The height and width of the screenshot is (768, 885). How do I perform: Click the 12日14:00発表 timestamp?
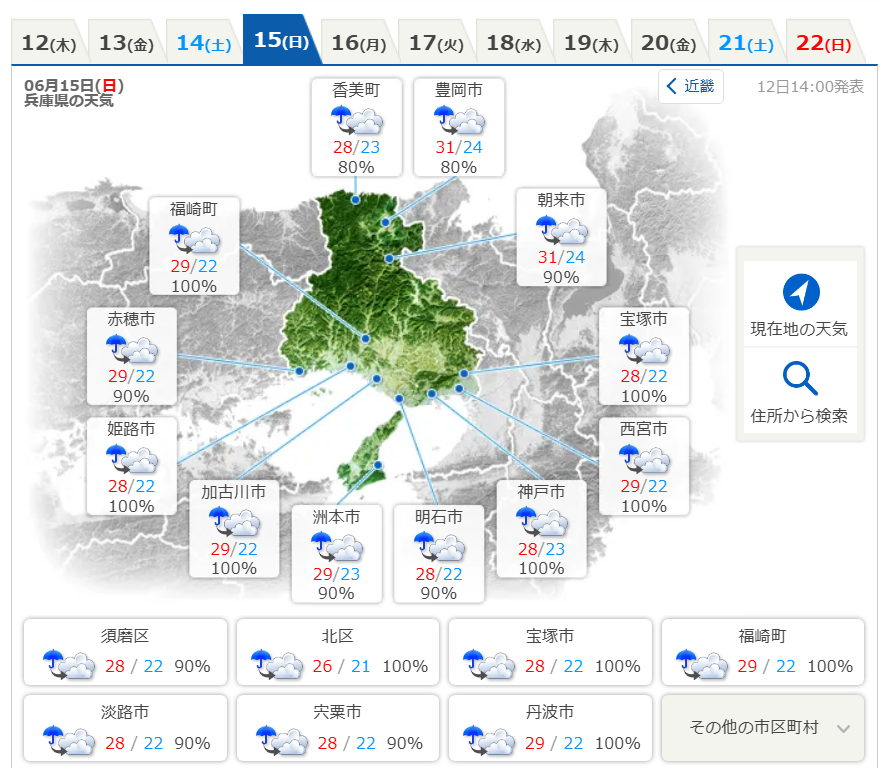(x=810, y=87)
